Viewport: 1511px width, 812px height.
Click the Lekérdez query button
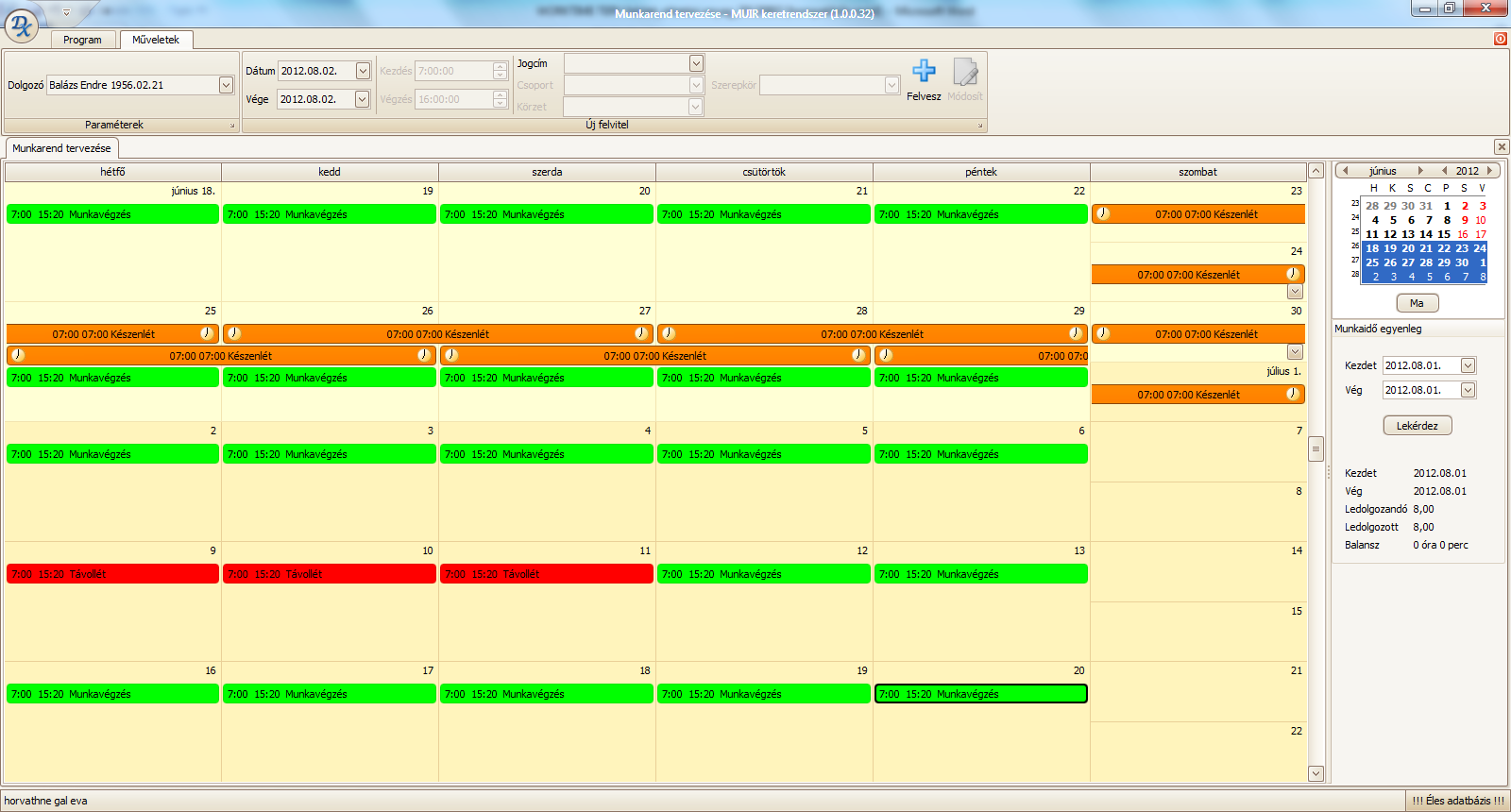pyautogui.click(x=1417, y=426)
